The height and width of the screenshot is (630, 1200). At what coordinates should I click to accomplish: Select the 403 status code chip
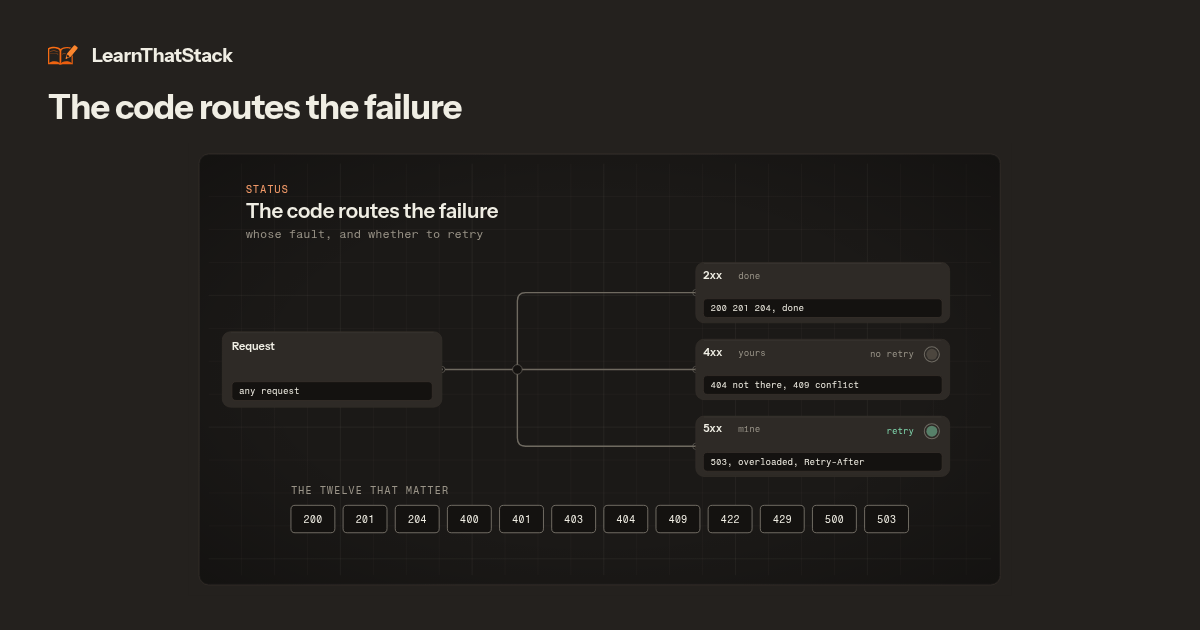573,519
